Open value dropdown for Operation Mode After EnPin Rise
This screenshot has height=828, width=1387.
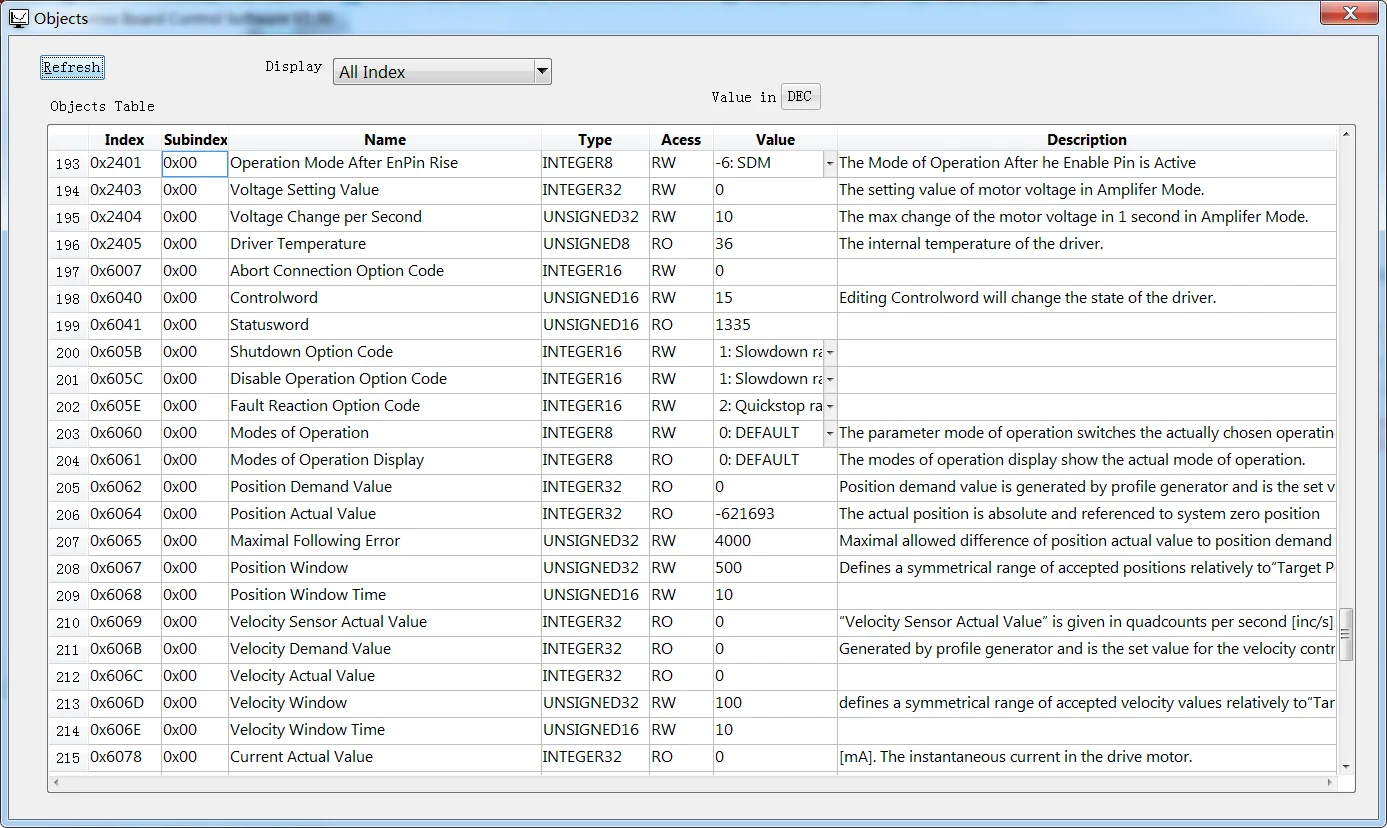click(829, 163)
